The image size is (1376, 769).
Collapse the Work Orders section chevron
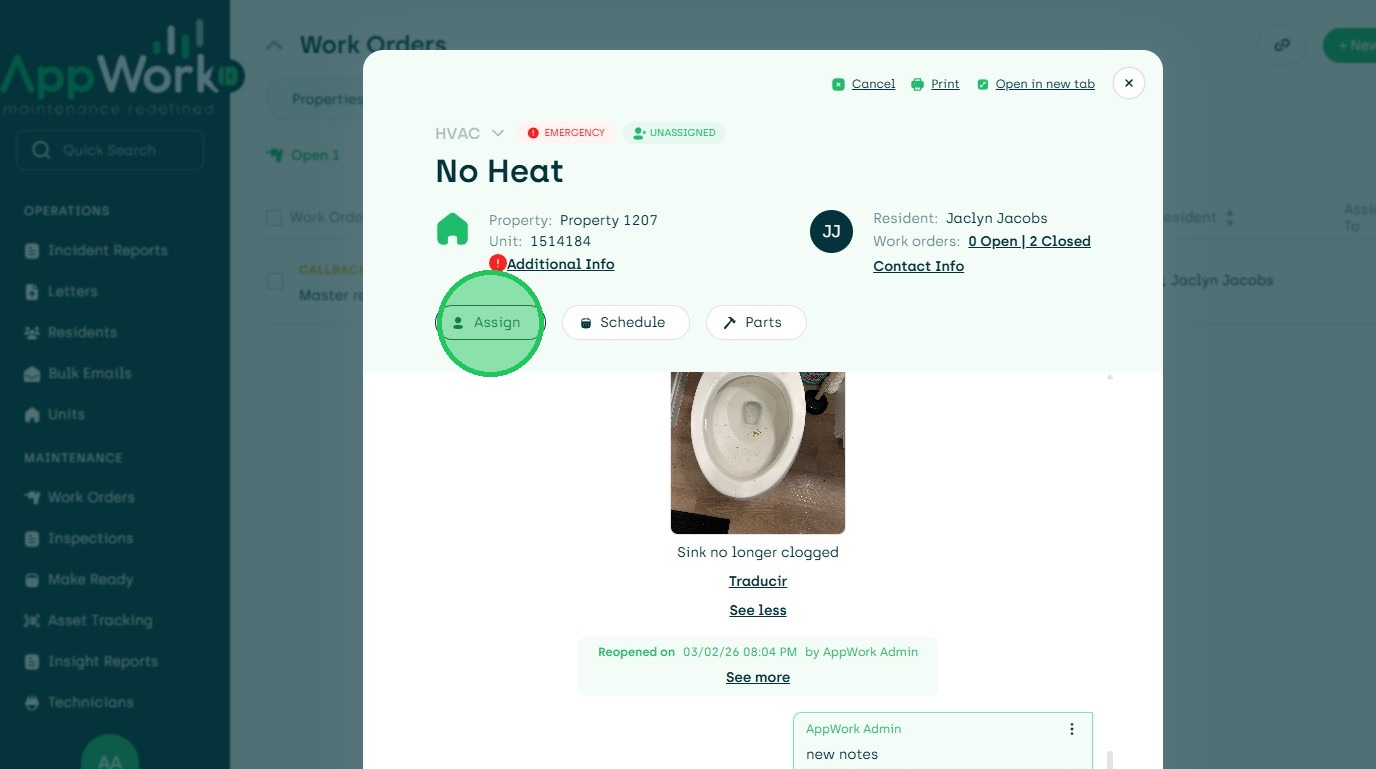click(274, 45)
